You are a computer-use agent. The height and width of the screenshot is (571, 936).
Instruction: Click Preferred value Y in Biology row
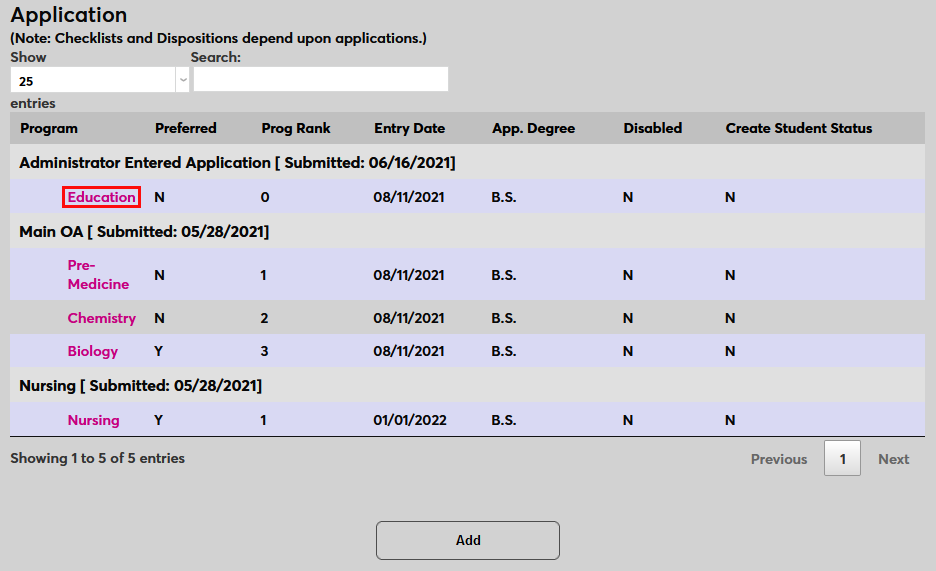pyautogui.click(x=158, y=351)
